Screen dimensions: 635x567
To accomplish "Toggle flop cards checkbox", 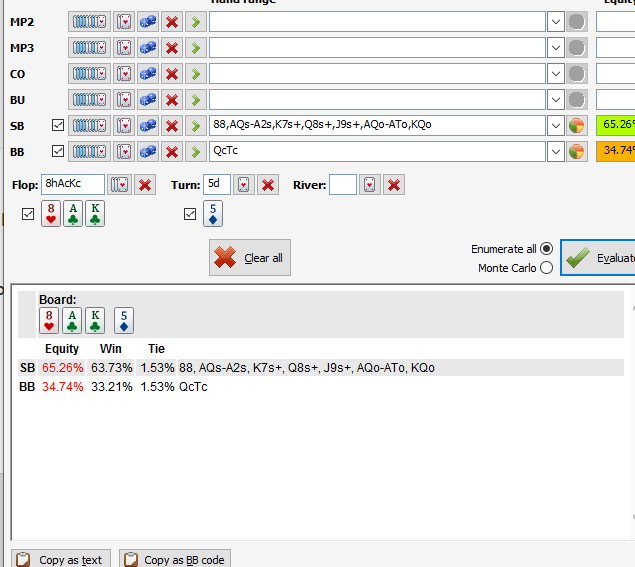I will pos(28,214).
